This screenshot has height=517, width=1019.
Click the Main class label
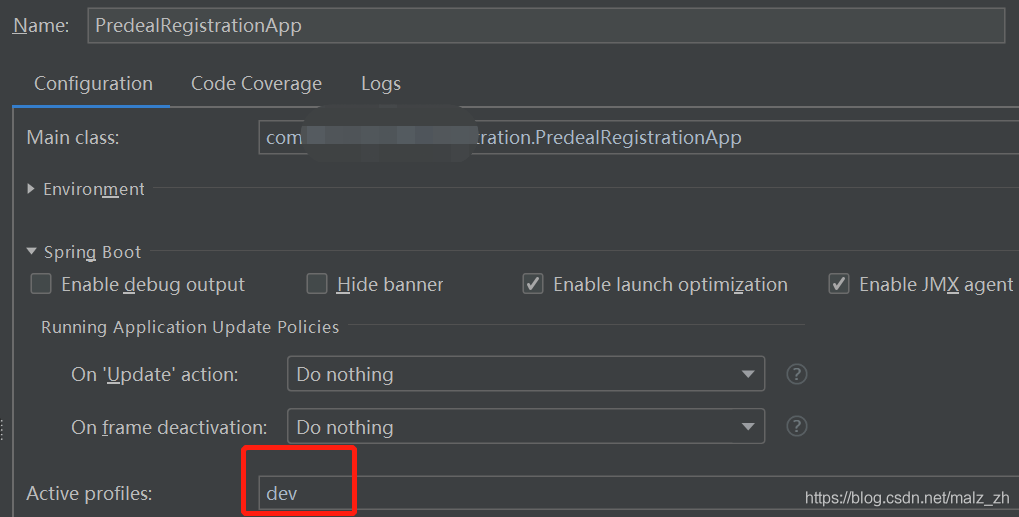coord(73,137)
